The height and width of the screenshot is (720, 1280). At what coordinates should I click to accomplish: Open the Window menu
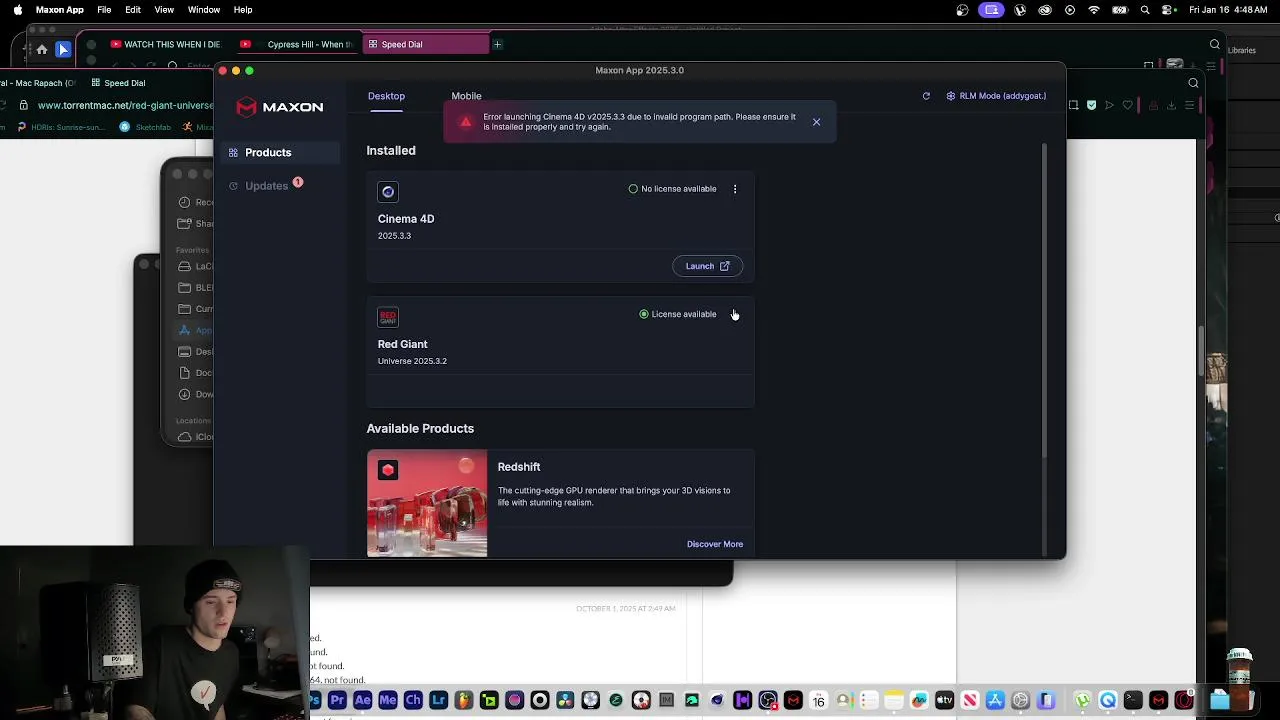204,10
